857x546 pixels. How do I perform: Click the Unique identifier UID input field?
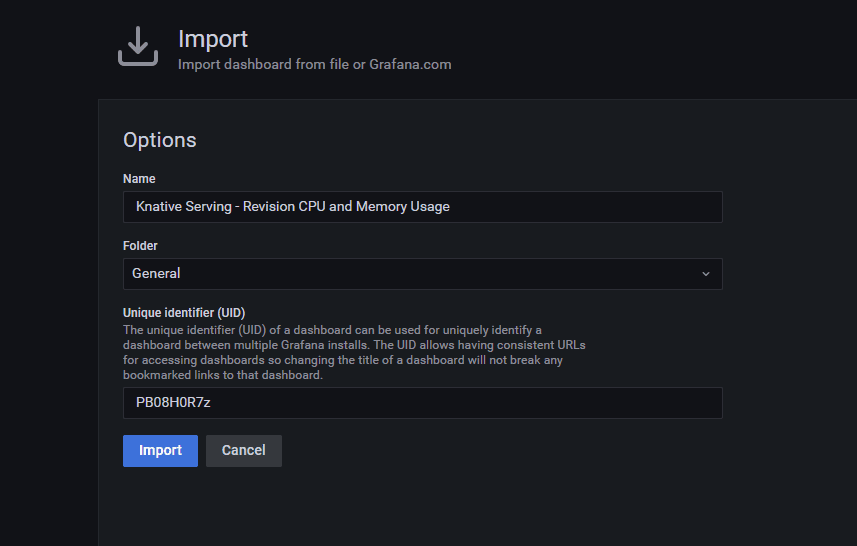[422, 403]
